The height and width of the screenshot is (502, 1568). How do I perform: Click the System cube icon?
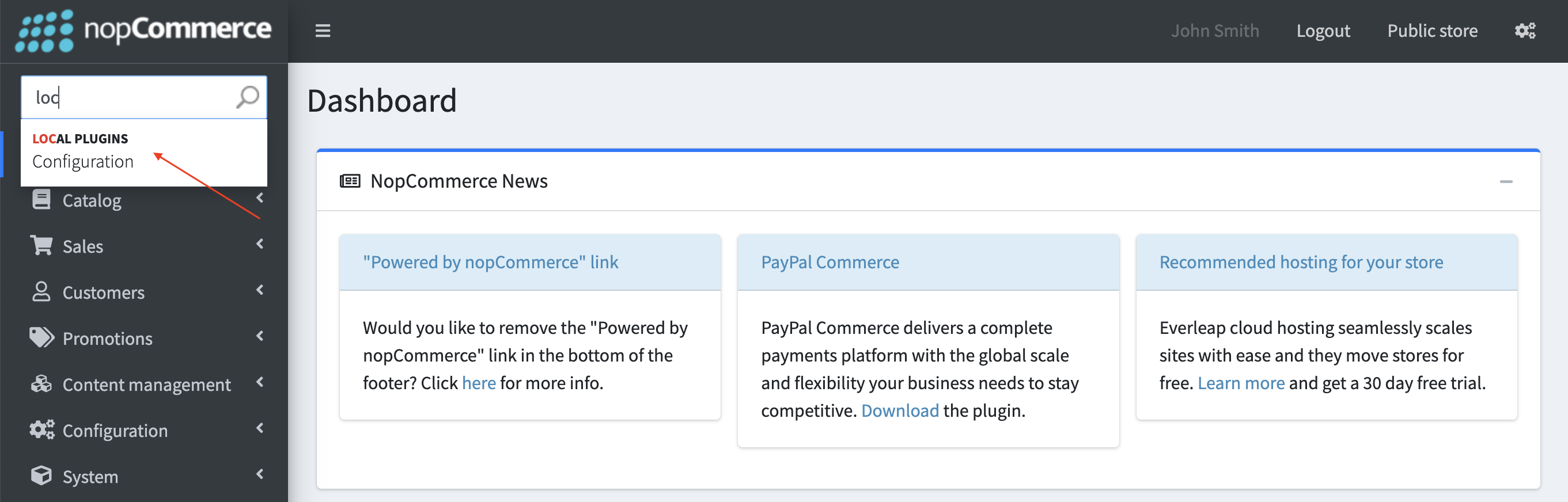[41, 475]
